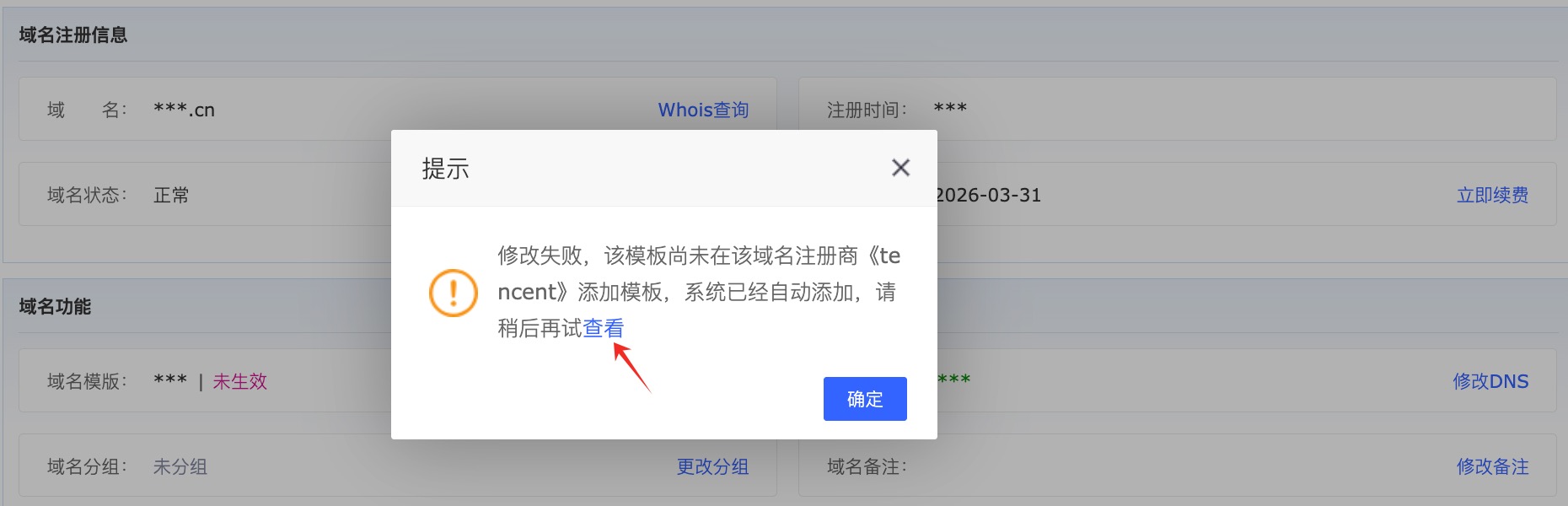Open the Whois查询 link
1568x506 pixels.
click(x=703, y=110)
